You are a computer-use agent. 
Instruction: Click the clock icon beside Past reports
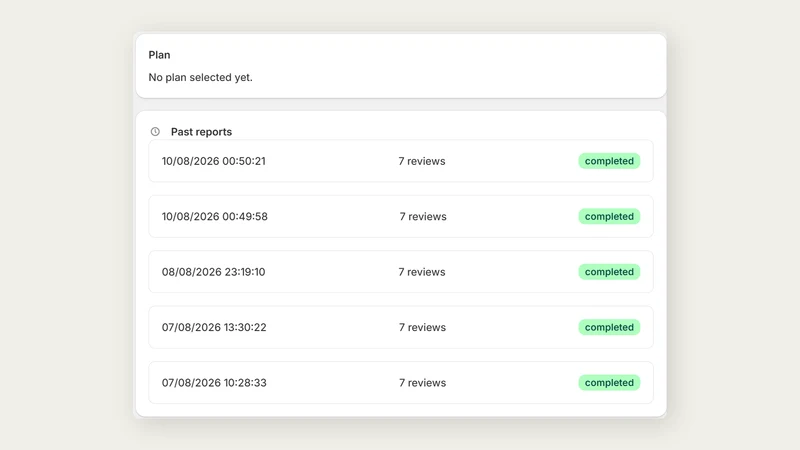155,132
